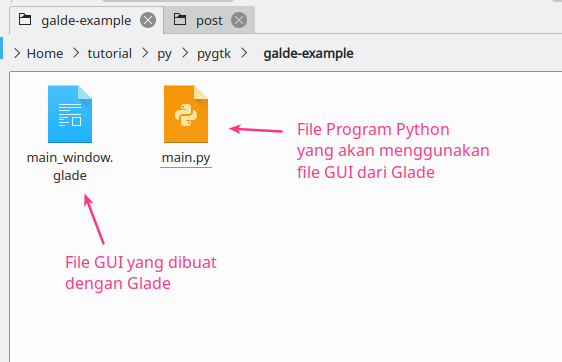Click the folder icon on galde-example tab
The height and width of the screenshot is (362, 562).
tap(25, 19)
